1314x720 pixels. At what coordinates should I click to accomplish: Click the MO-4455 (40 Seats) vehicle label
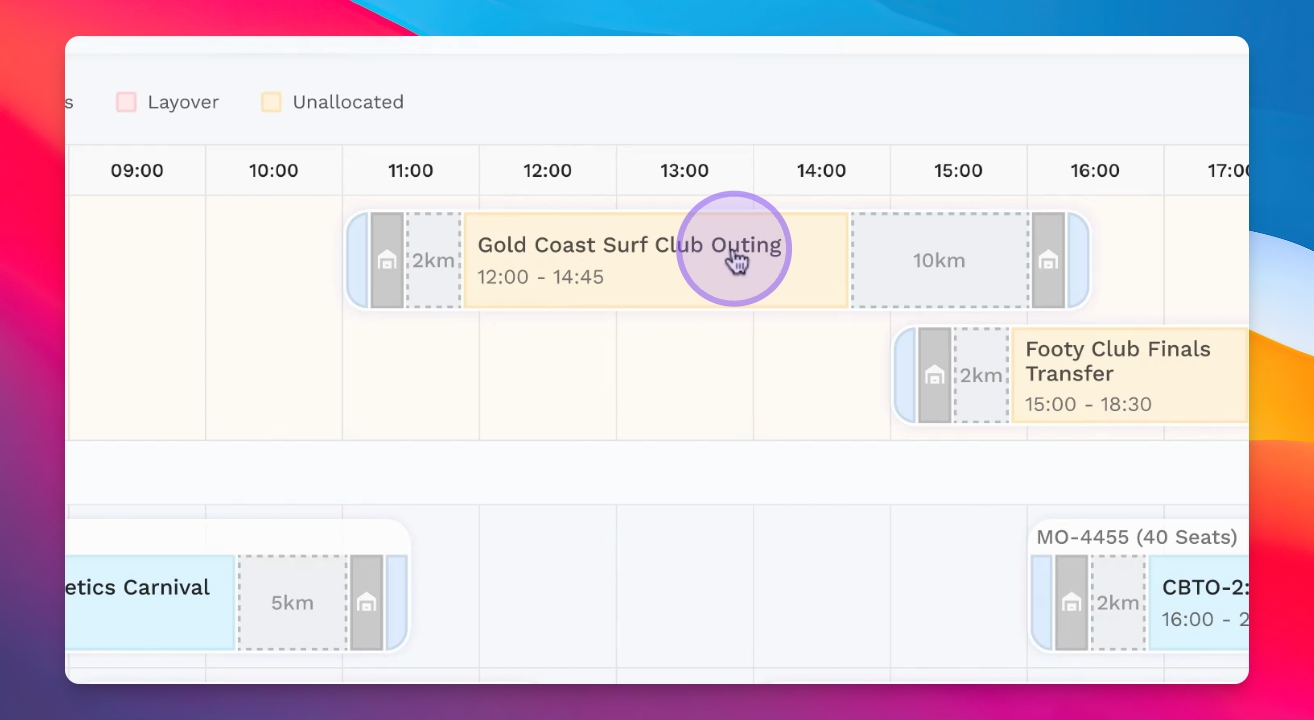coord(1136,537)
